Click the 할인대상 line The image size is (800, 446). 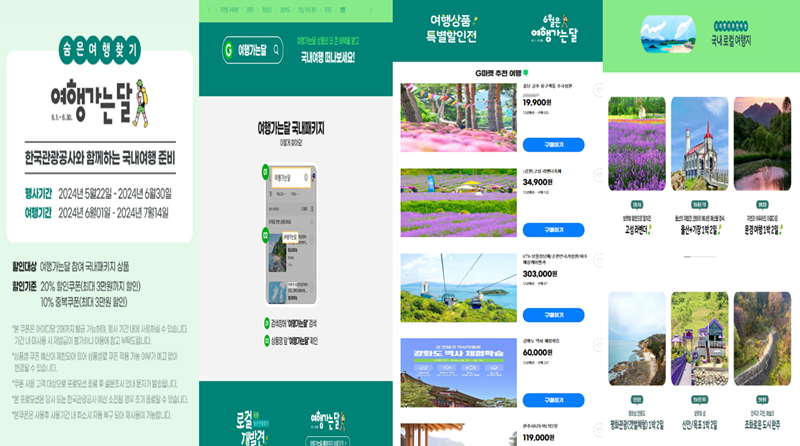(70, 267)
